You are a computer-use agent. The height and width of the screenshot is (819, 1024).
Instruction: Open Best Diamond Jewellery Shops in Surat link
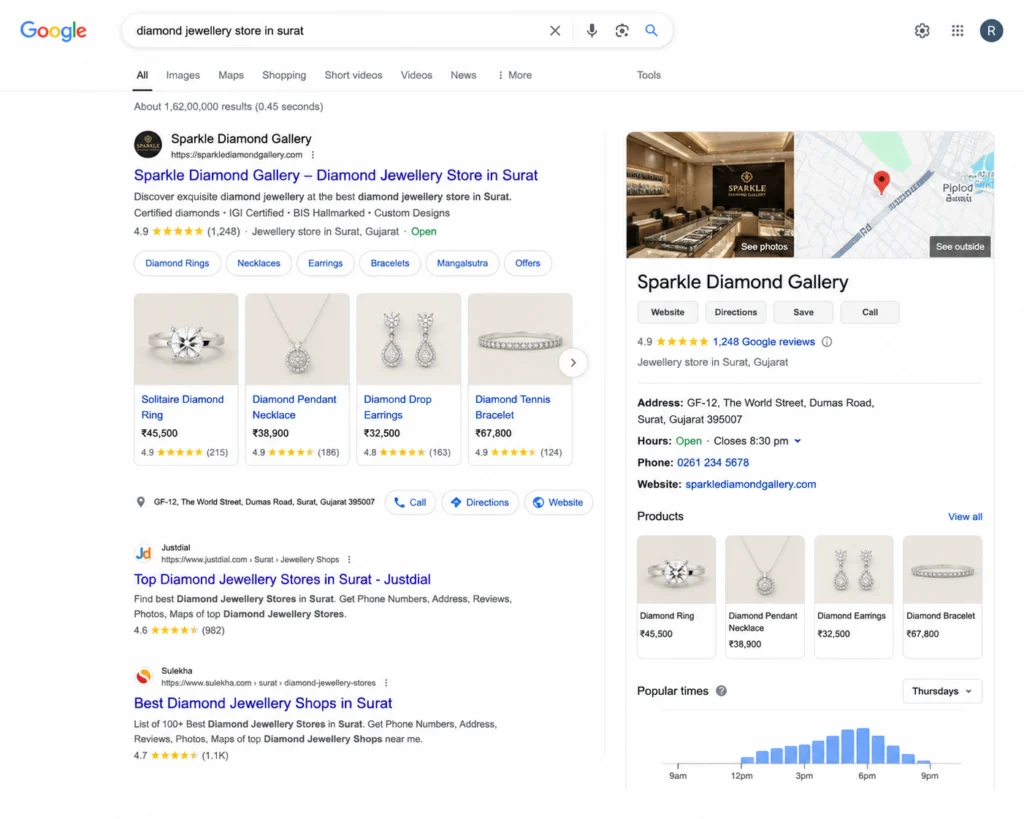(x=263, y=703)
